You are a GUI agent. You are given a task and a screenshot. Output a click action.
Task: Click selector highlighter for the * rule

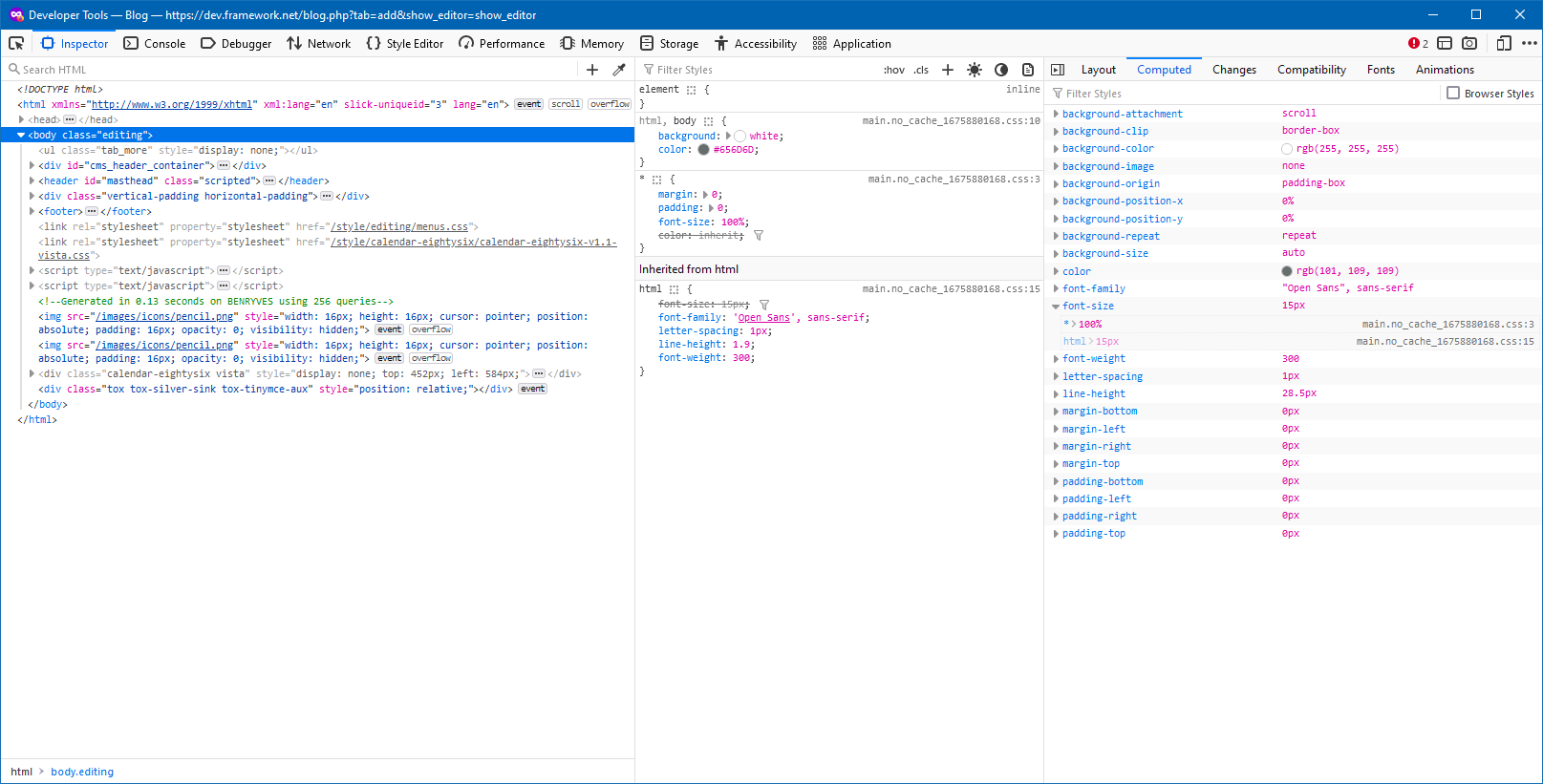[656, 180]
